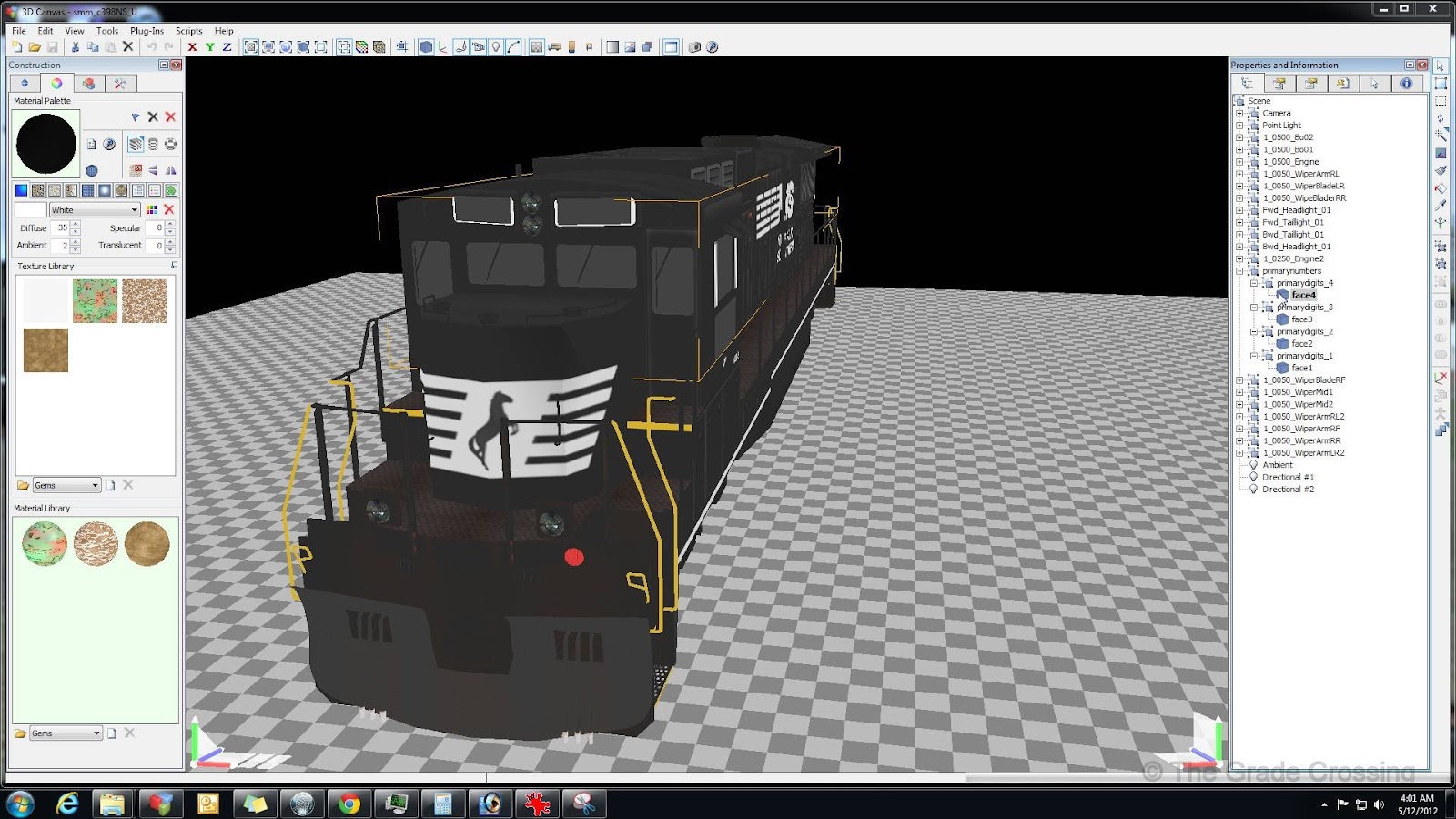The height and width of the screenshot is (819, 1456).
Task: Click the red X remove material icon
Action: tap(170, 117)
